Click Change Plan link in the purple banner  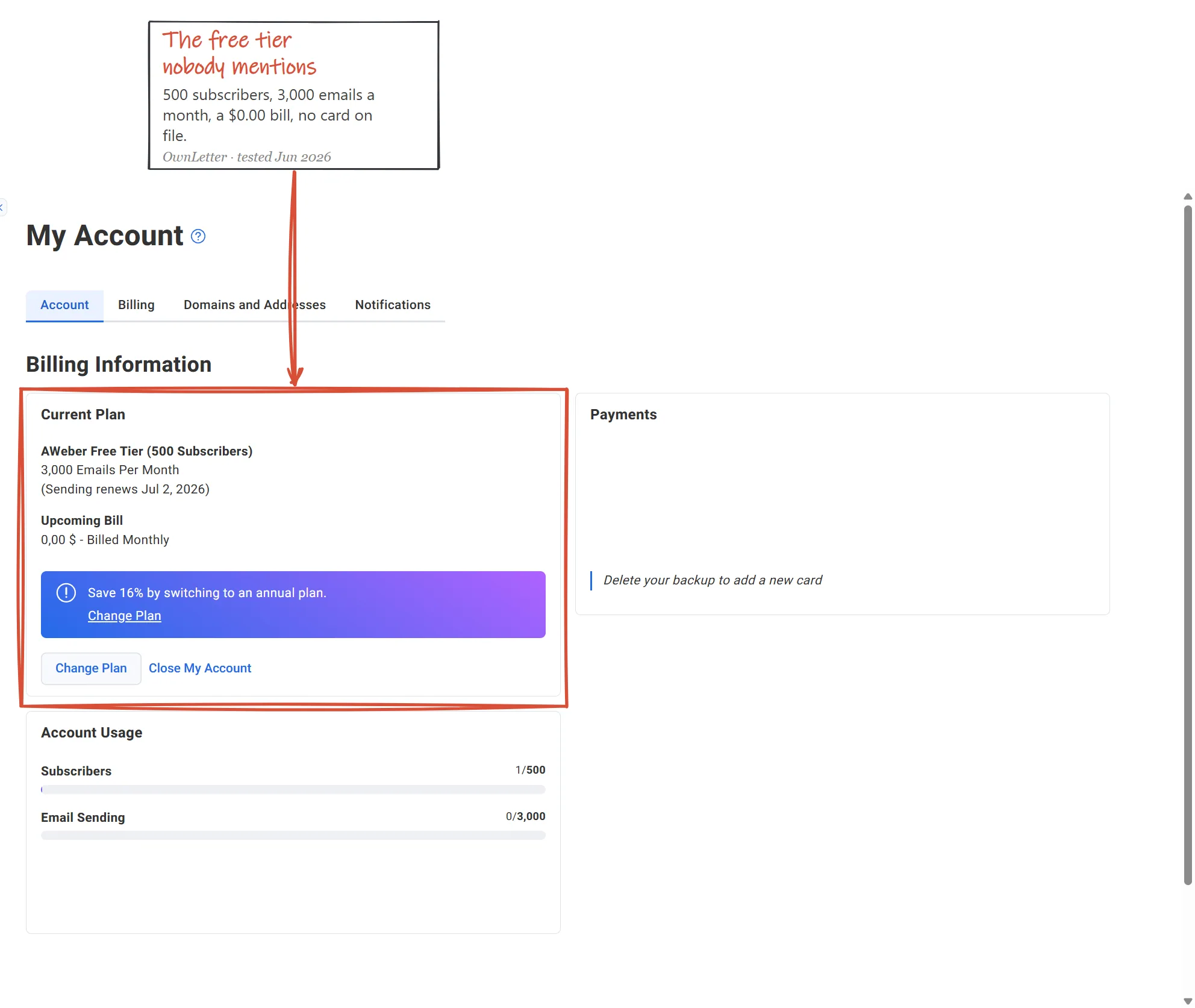[x=125, y=616]
